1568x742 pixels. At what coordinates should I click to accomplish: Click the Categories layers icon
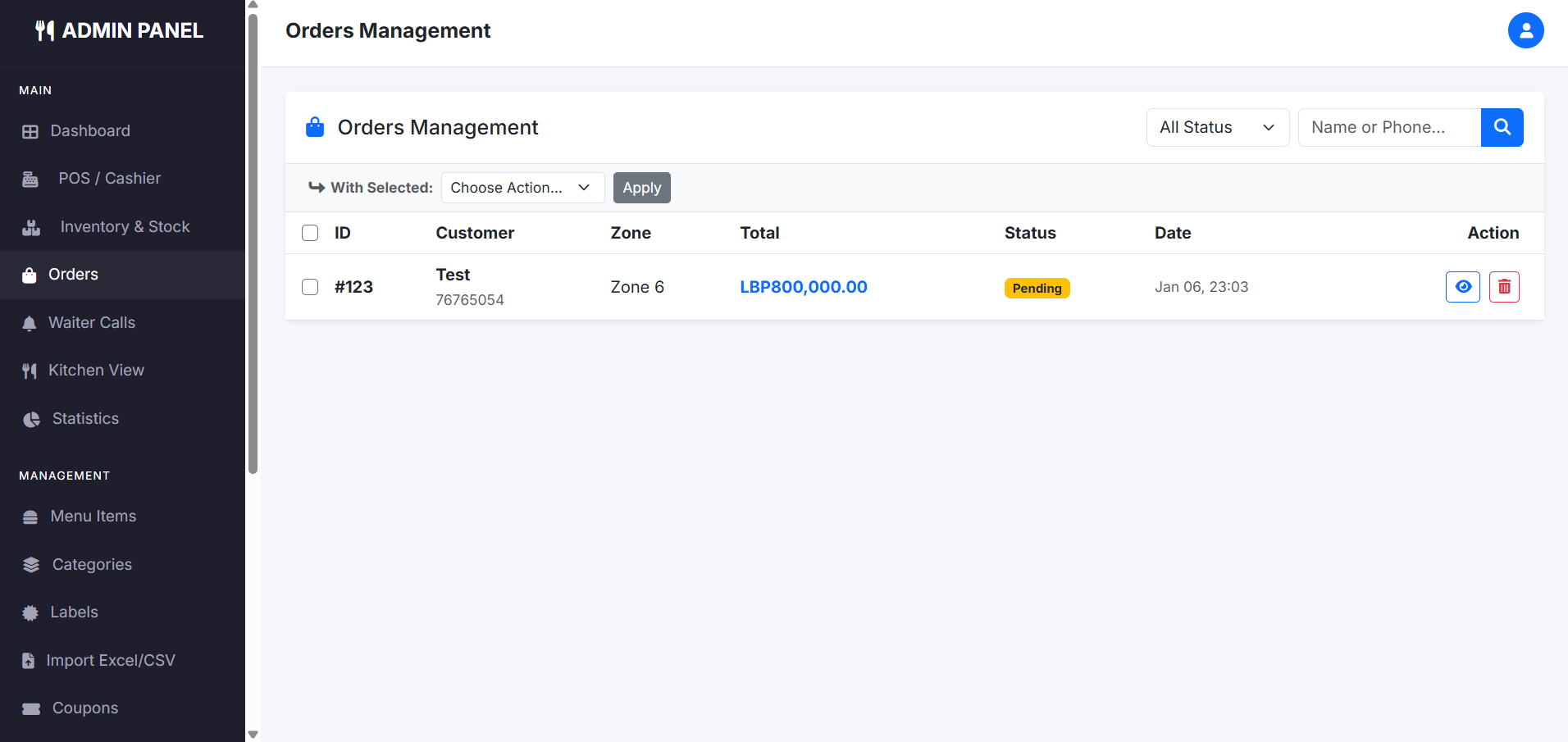tap(31, 565)
